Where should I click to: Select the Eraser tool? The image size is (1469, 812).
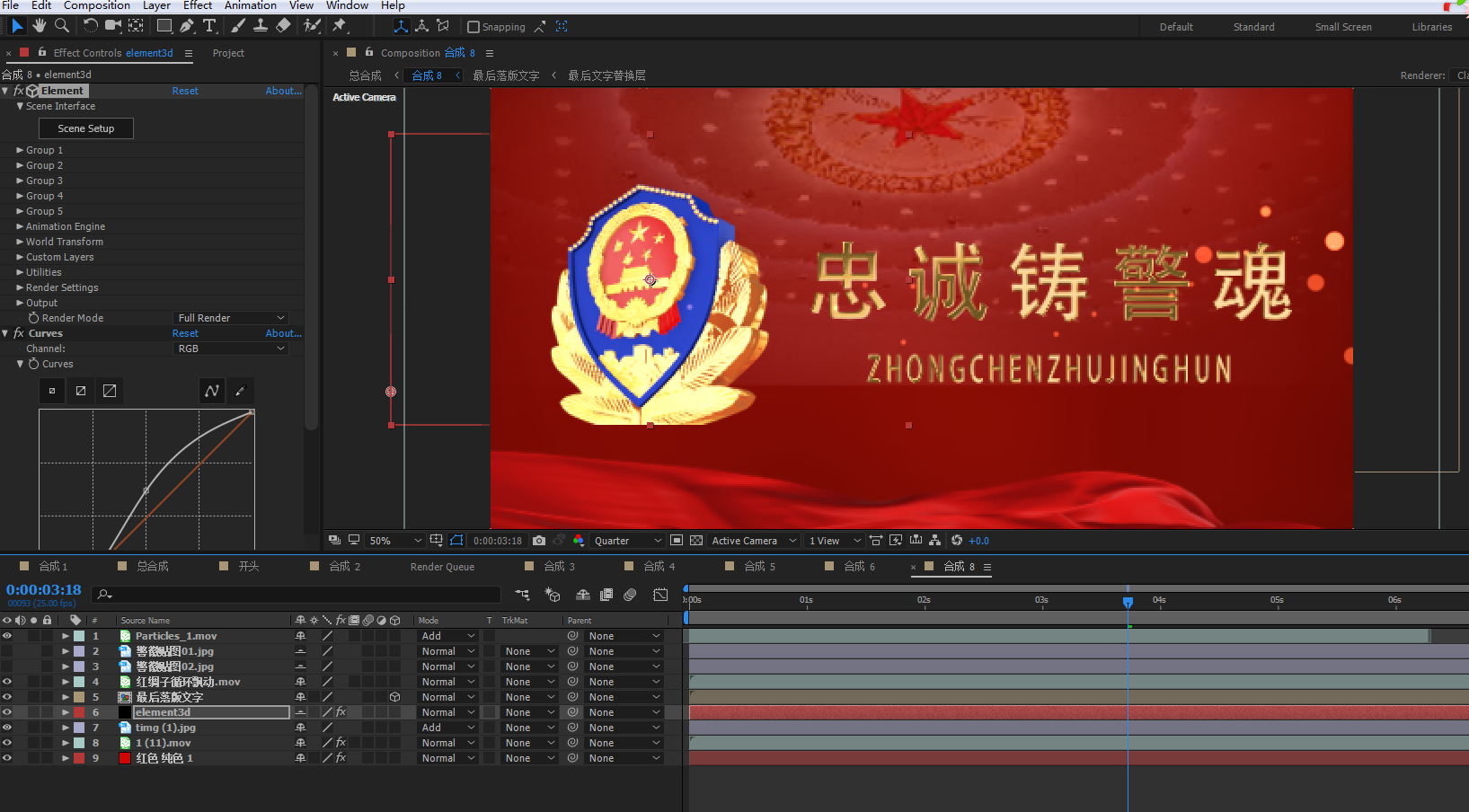pyautogui.click(x=283, y=26)
